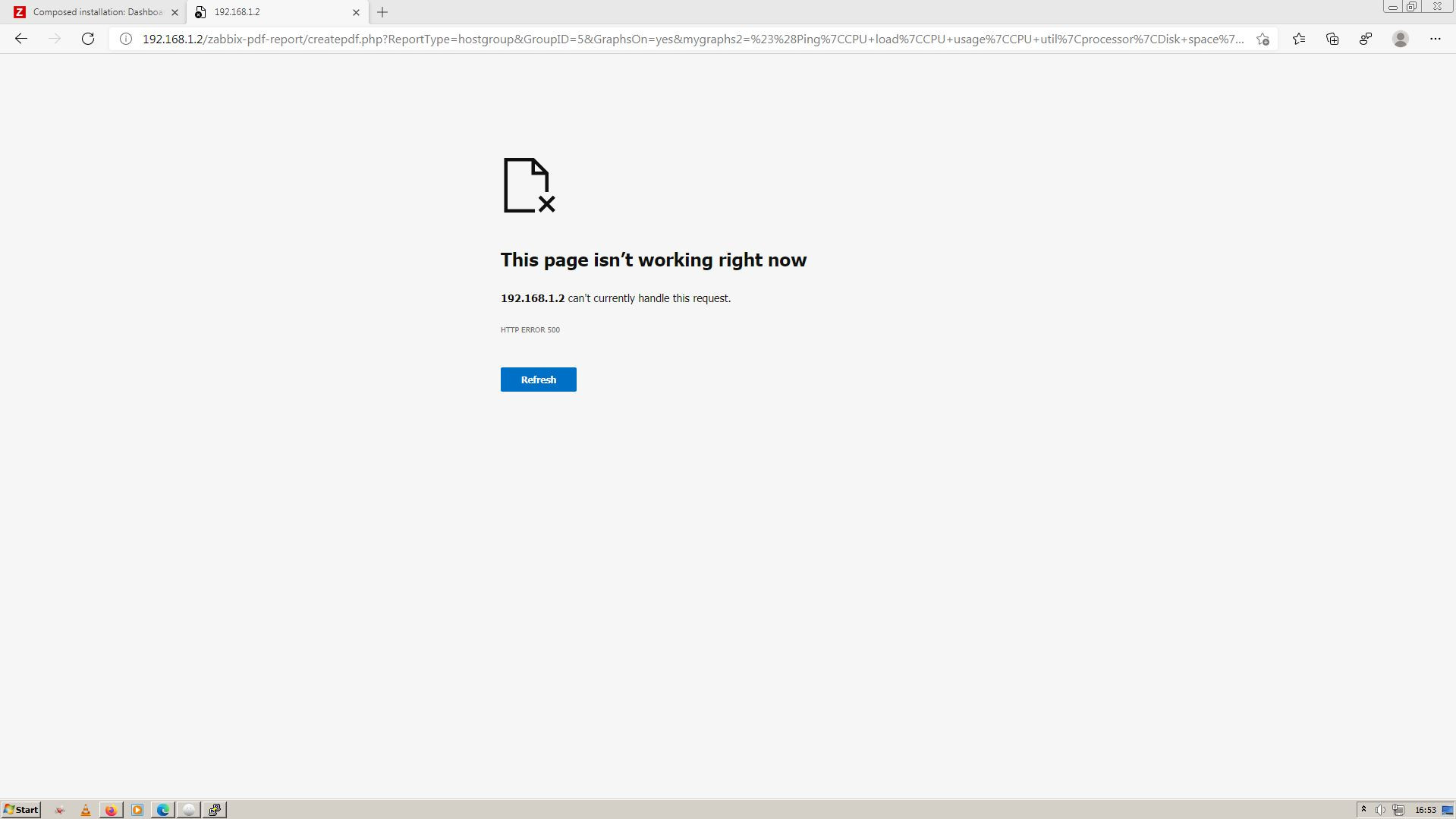
Task: Select the HTTP ERROR 500 text
Action: (530, 329)
